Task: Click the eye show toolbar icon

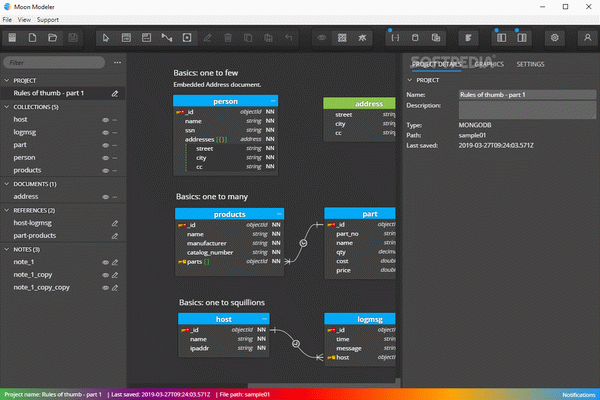Action: 321,38
